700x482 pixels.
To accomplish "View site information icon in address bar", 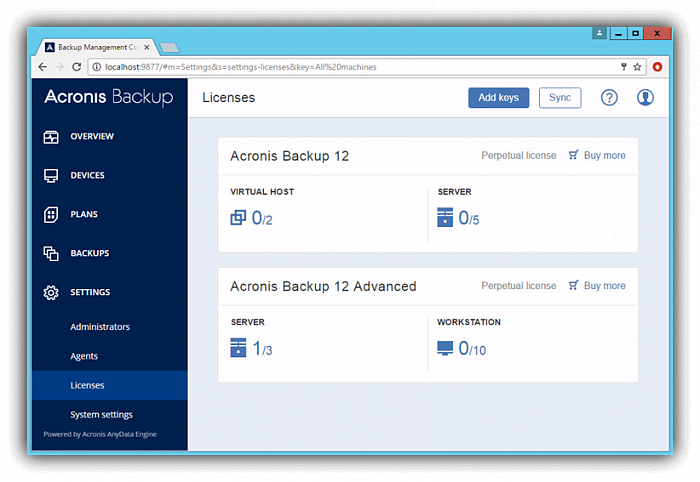I will pos(96,67).
